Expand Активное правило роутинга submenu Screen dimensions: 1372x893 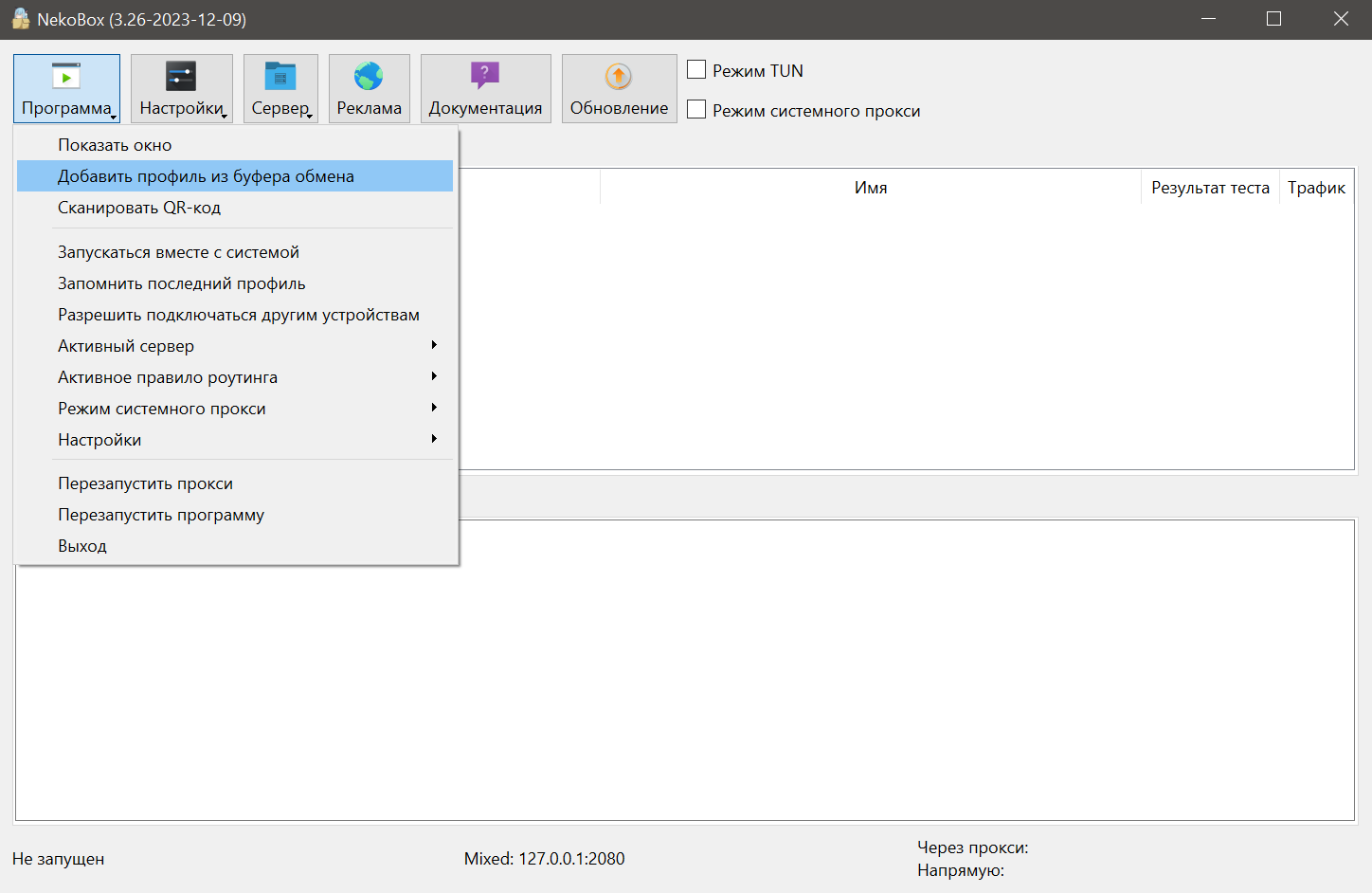coord(235,377)
